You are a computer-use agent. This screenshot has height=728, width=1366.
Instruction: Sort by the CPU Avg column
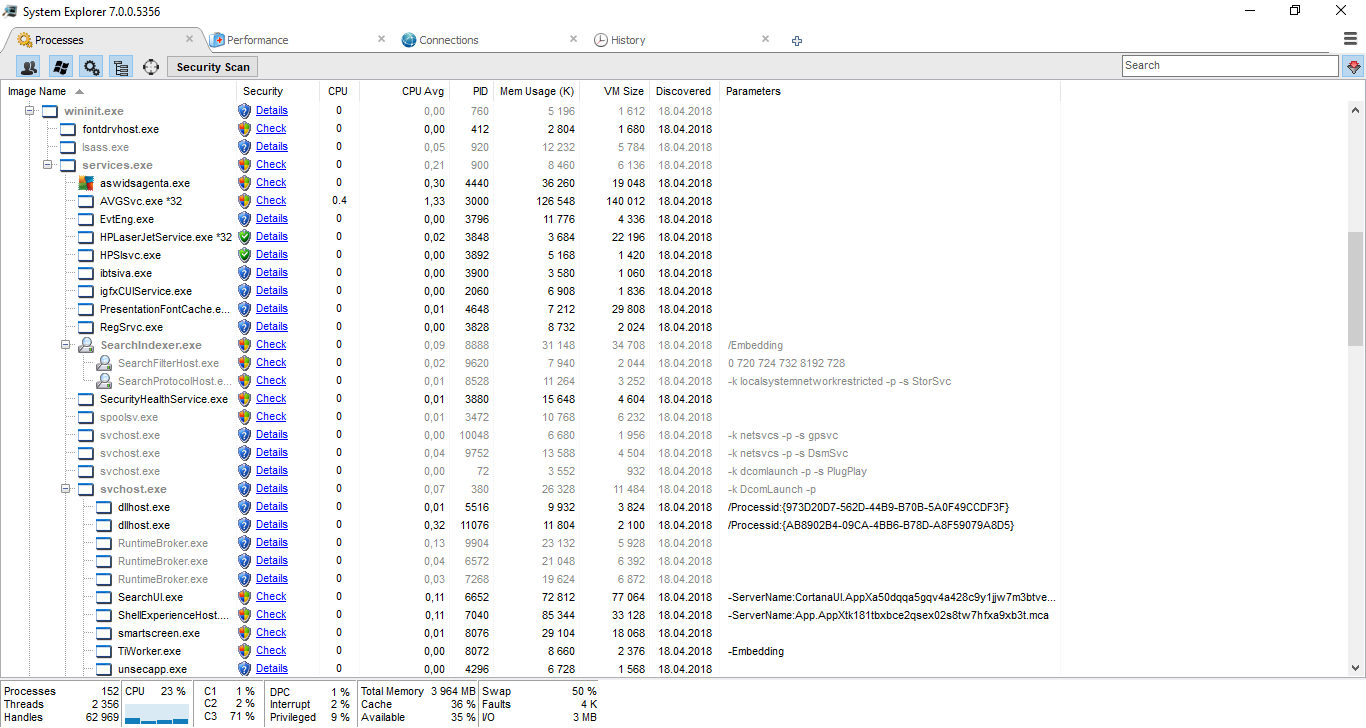(x=422, y=91)
